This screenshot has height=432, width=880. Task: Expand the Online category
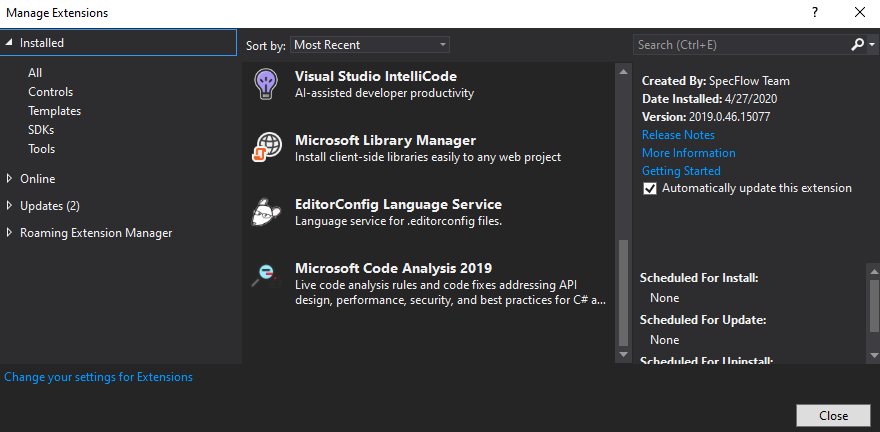[8, 178]
